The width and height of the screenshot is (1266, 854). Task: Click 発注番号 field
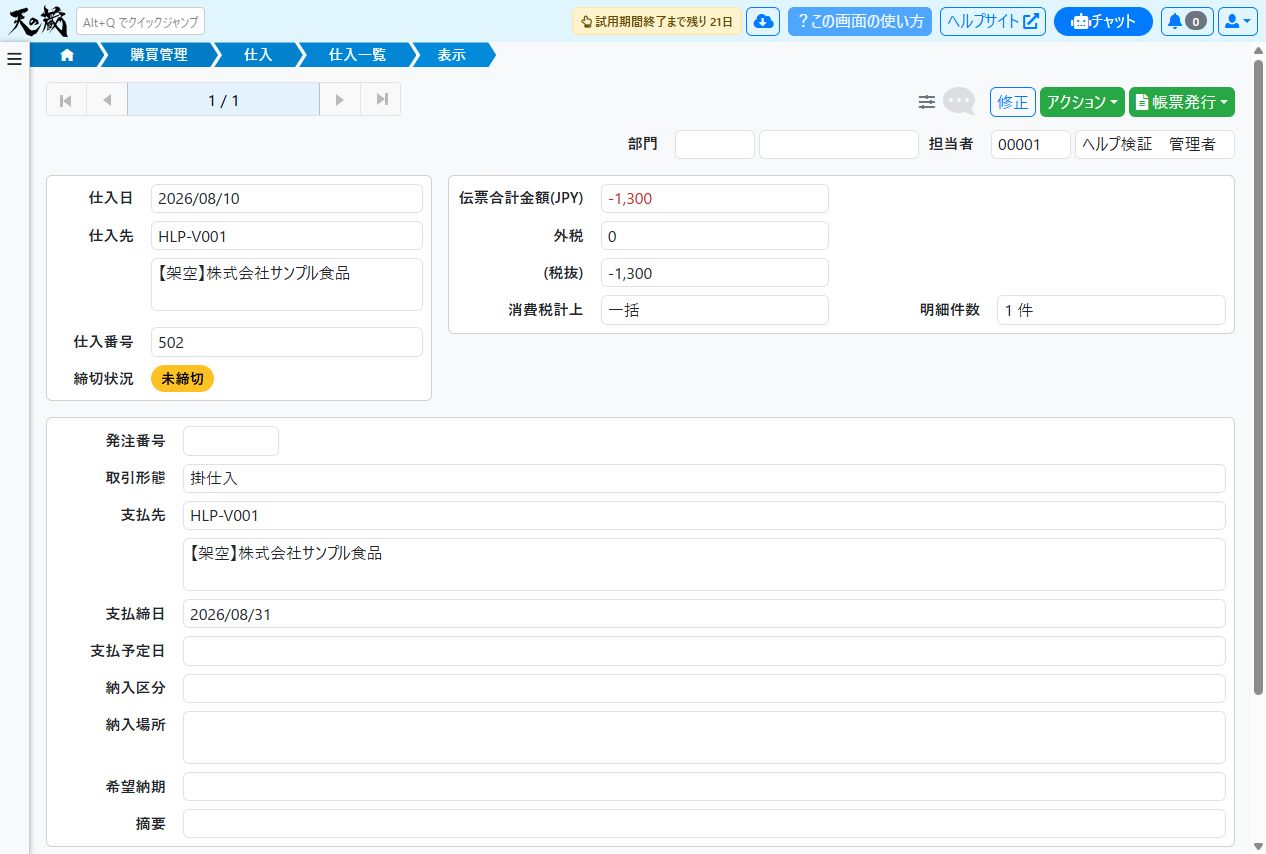point(231,441)
